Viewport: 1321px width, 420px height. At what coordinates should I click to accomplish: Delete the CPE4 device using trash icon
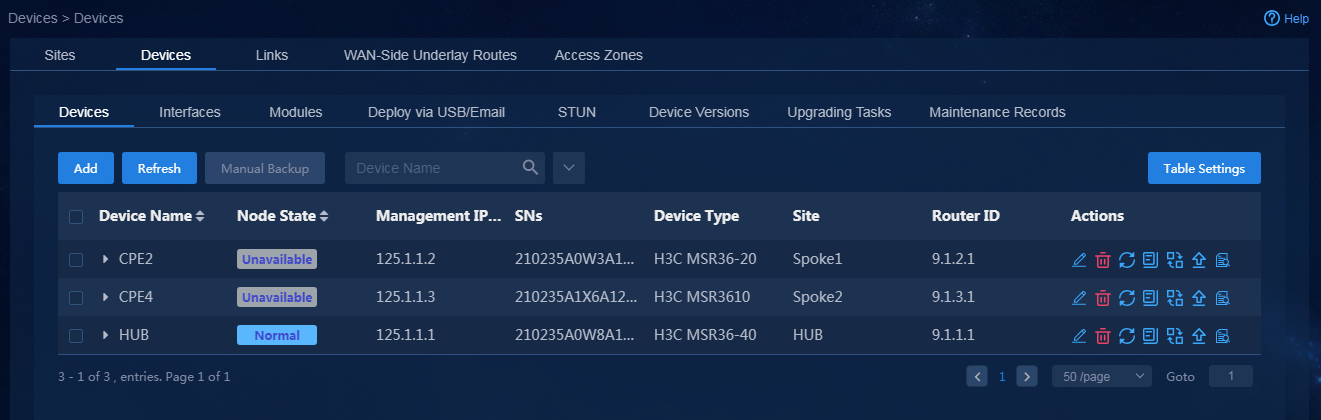[x=1103, y=298]
